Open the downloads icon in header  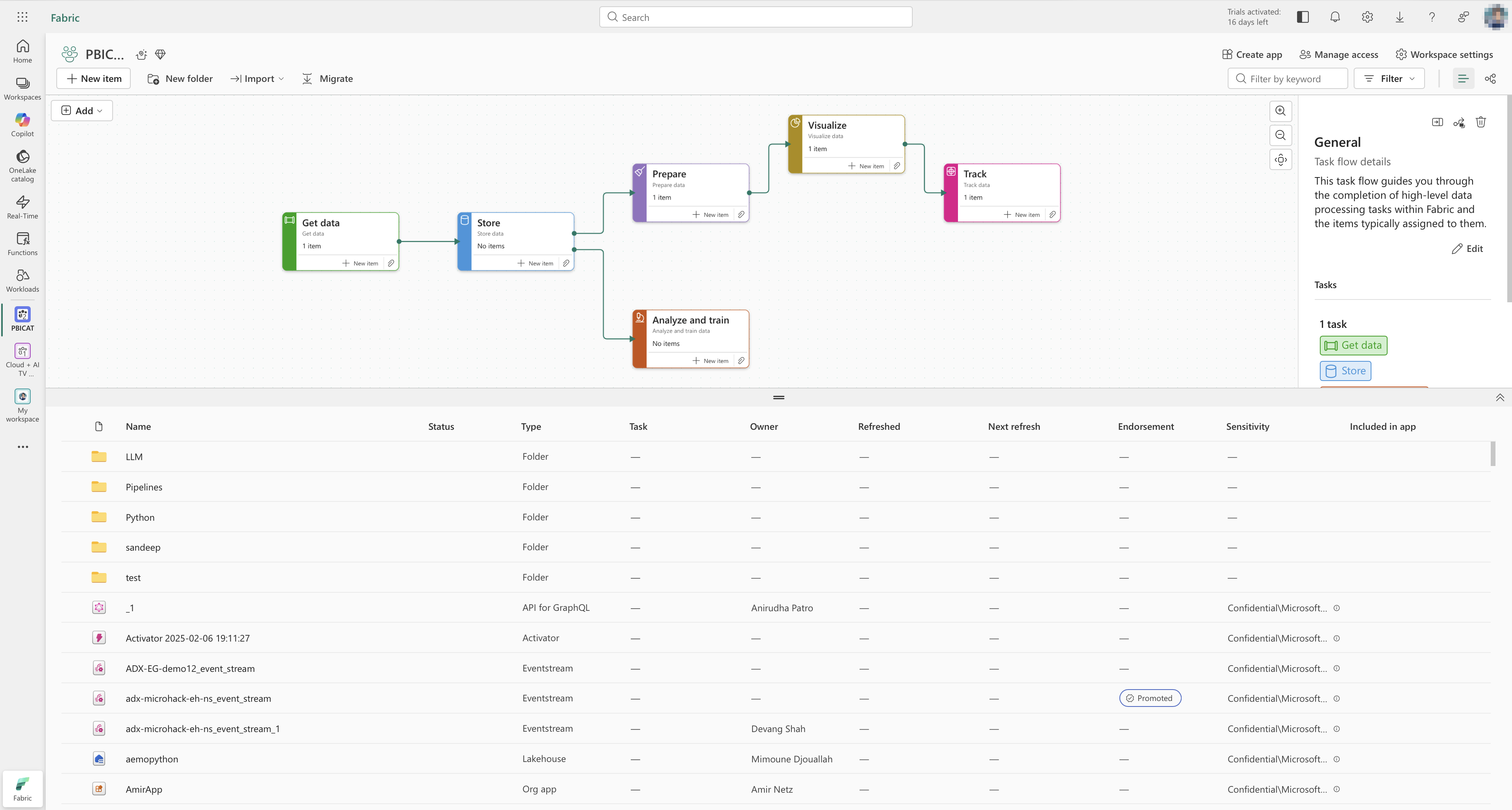tap(1399, 17)
